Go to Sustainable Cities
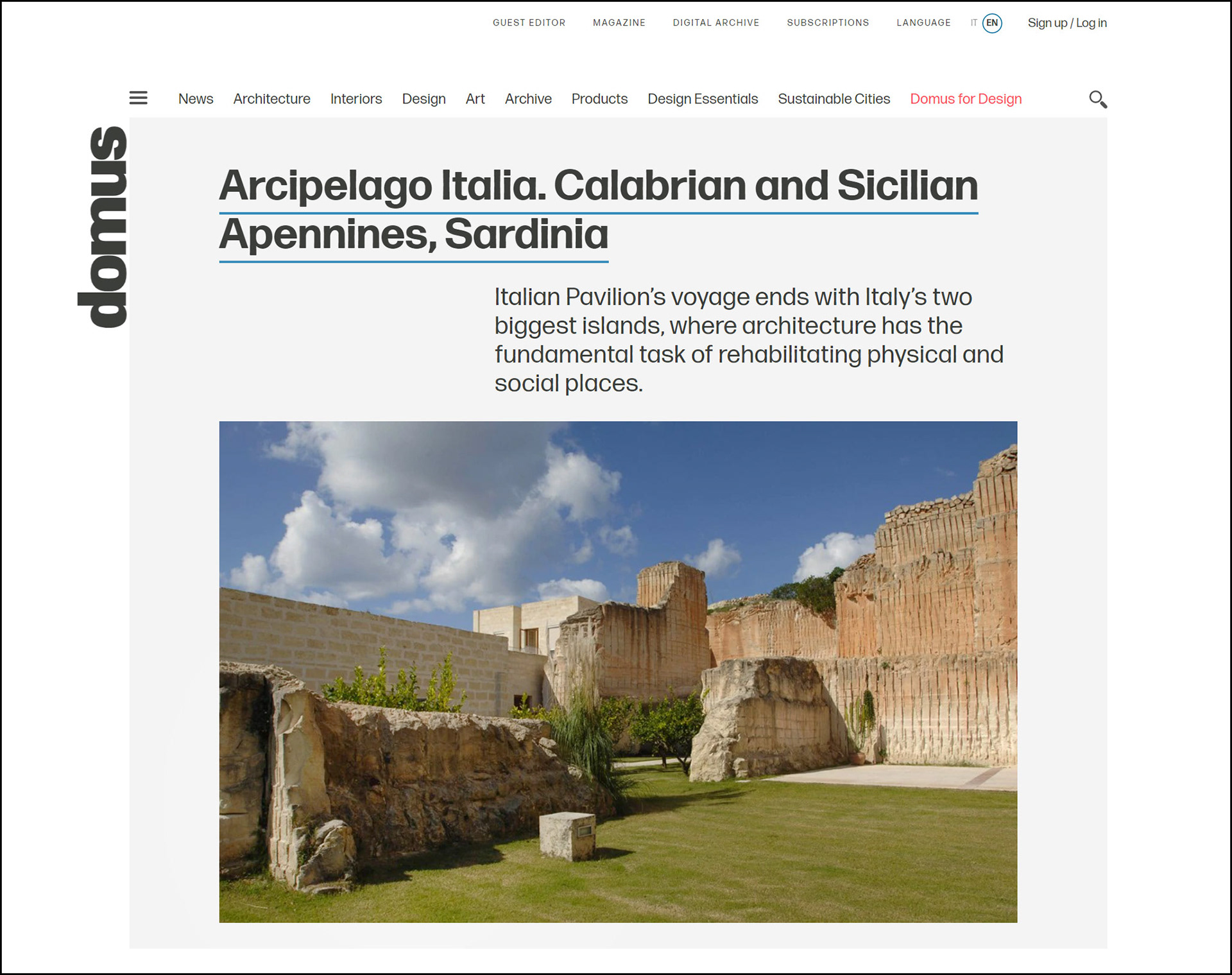Viewport: 1232px width, 975px height. pos(834,99)
